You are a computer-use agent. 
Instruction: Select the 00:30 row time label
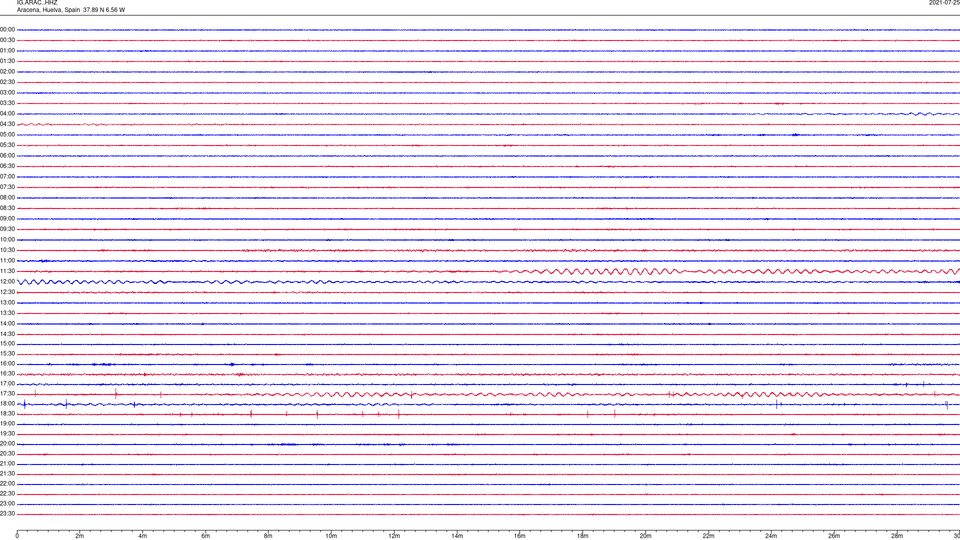(7, 40)
